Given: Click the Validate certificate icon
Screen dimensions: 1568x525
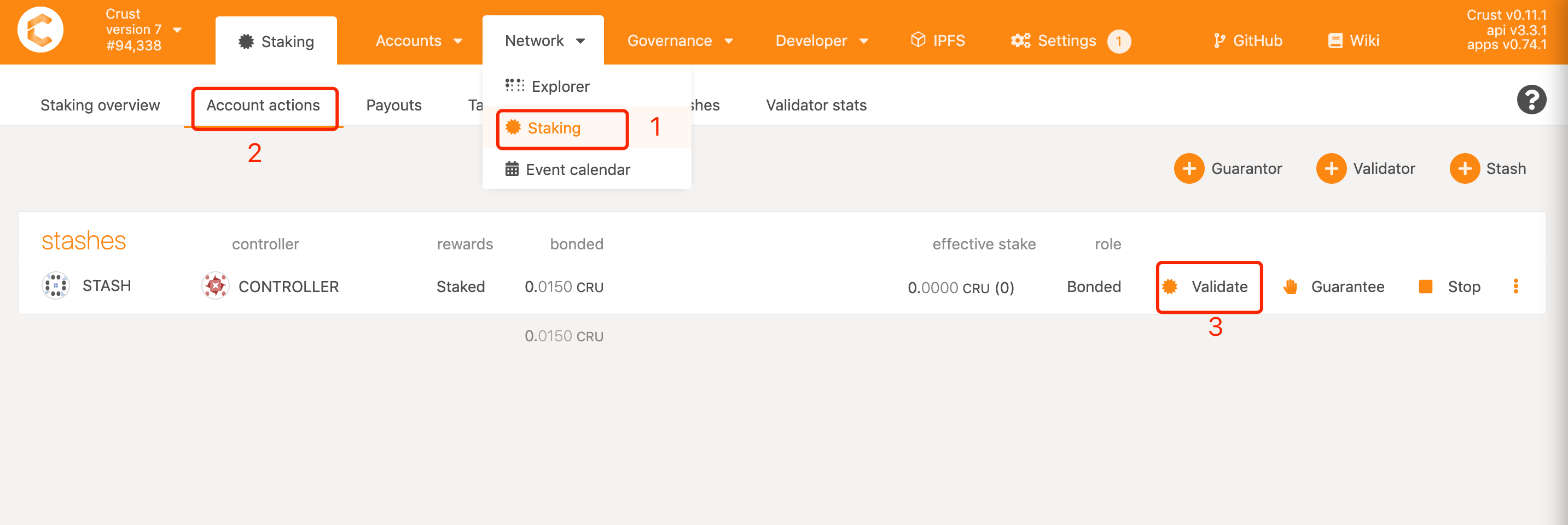Looking at the screenshot, I should (1169, 287).
